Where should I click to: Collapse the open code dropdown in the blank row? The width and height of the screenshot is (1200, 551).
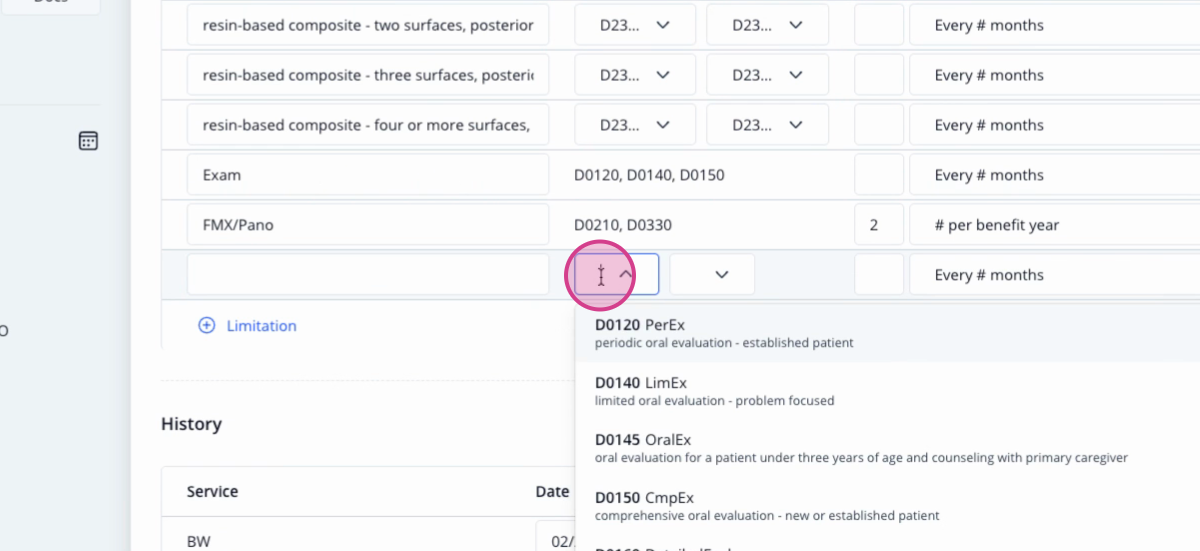click(x=625, y=274)
